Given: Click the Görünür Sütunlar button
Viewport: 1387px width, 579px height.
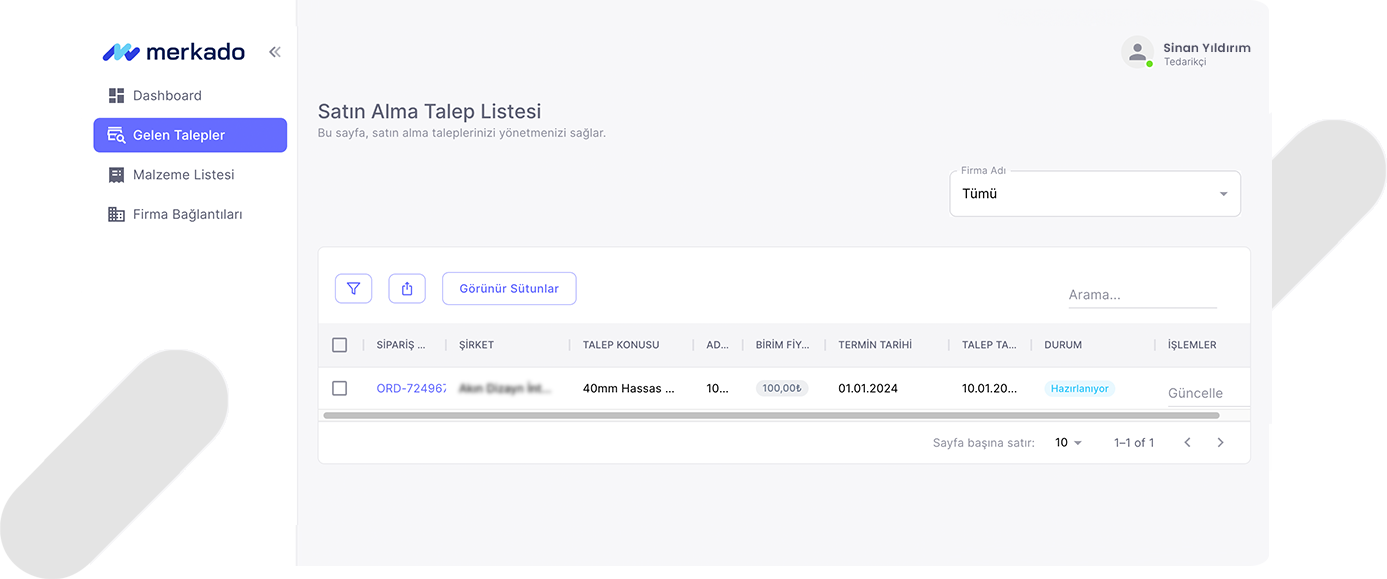Looking at the screenshot, I should point(509,288).
